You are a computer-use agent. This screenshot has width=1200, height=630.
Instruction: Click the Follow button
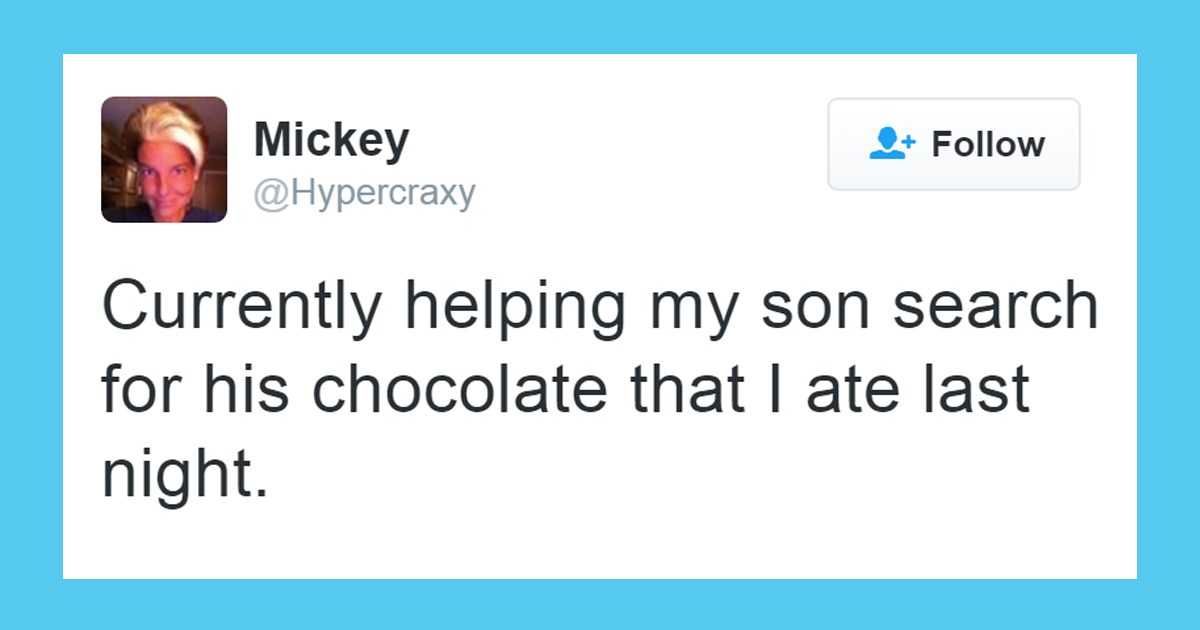point(953,144)
